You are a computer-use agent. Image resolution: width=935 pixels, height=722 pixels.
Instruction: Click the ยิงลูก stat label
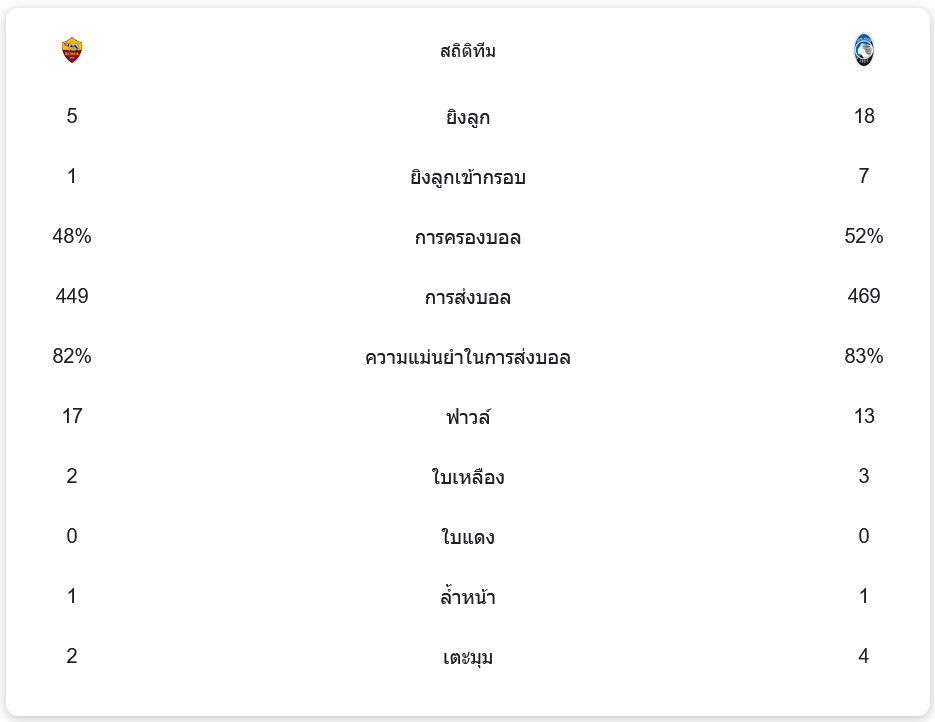[467, 117]
